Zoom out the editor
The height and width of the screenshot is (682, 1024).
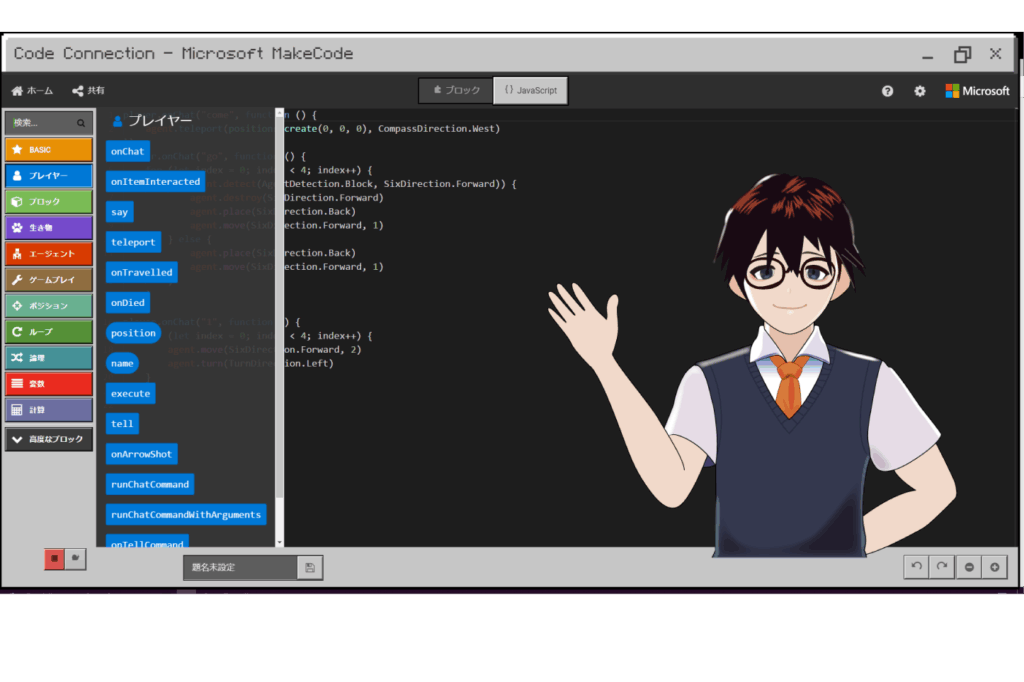(x=969, y=567)
